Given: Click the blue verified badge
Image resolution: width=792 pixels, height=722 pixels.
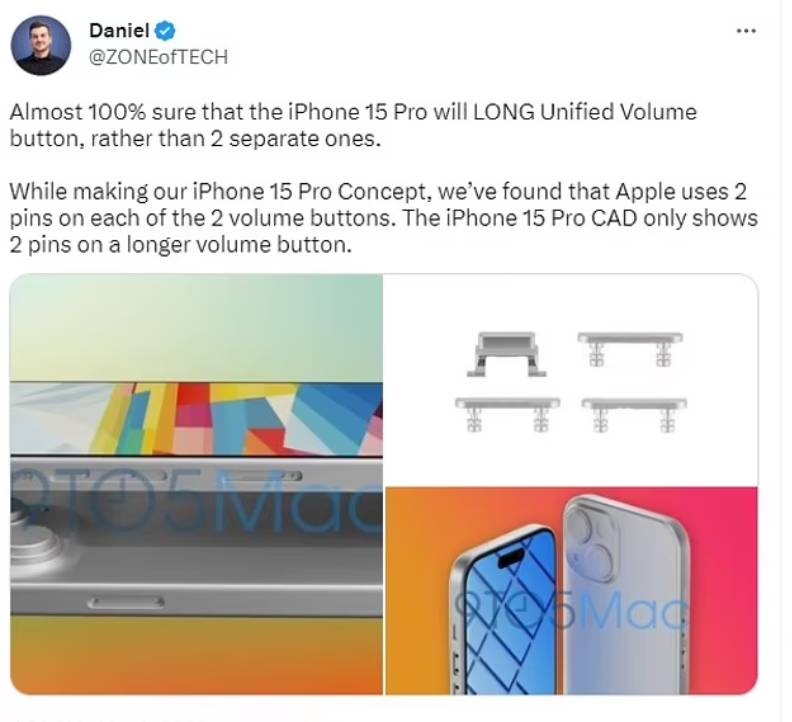Looking at the screenshot, I should pos(165,31).
